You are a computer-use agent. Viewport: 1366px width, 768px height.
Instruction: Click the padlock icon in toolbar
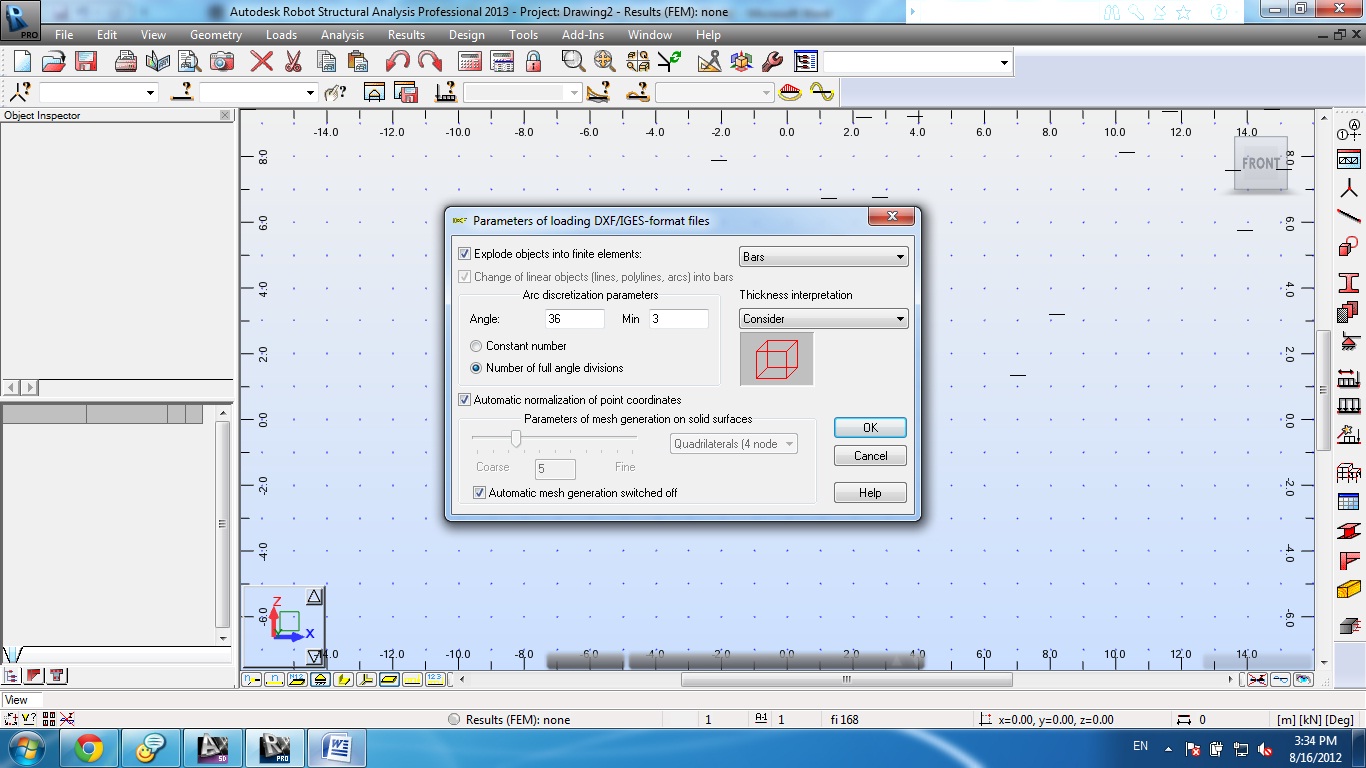click(x=534, y=61)
